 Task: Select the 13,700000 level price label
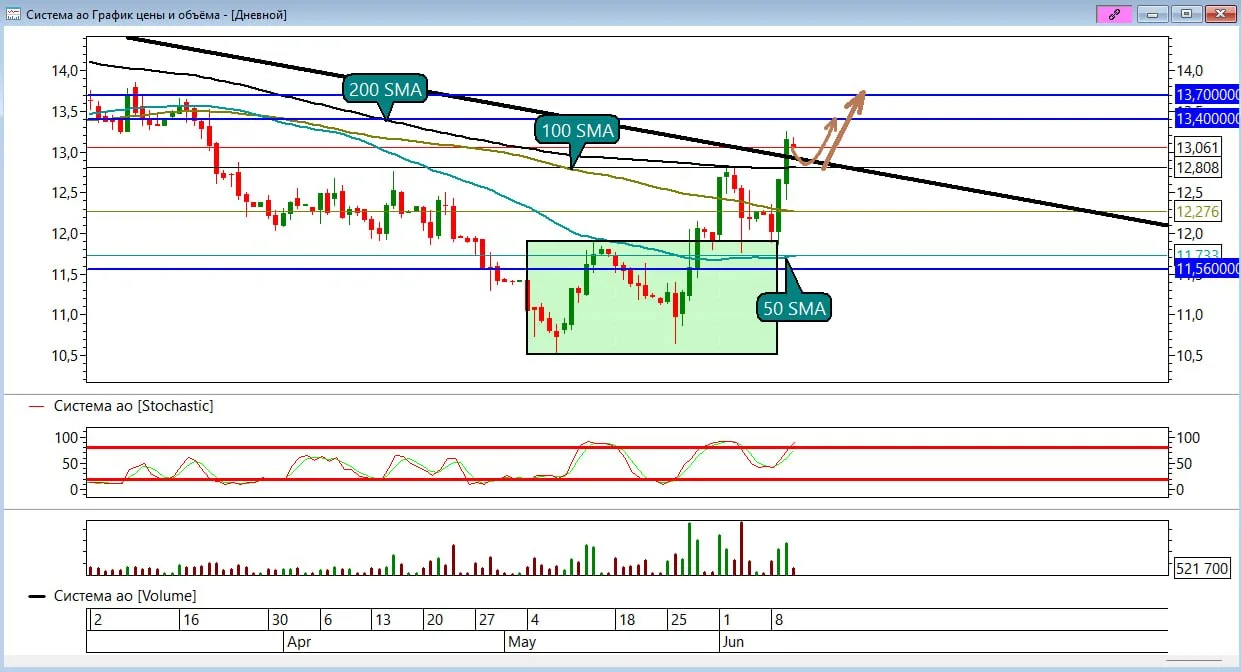click(x=1207, y=95)
